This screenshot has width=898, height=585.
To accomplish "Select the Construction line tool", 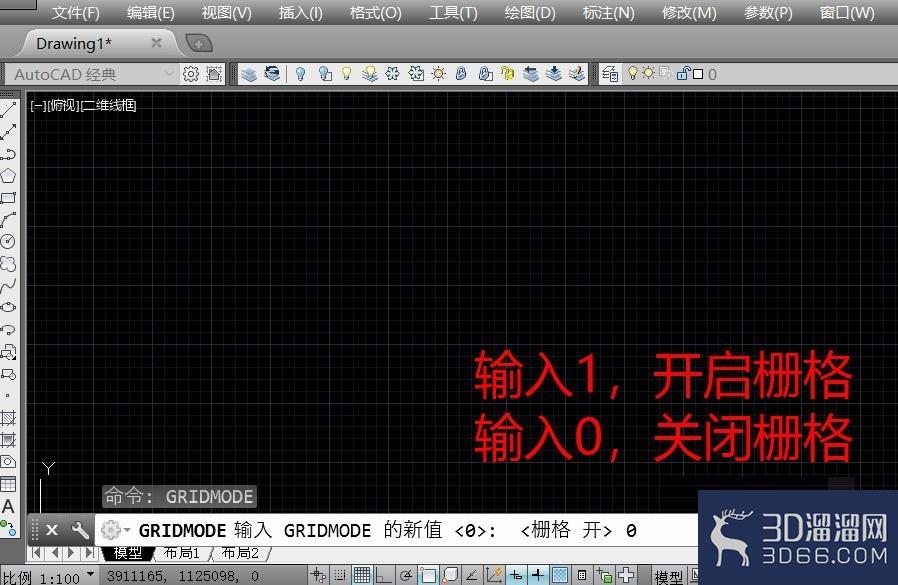I will click(8, 132).
